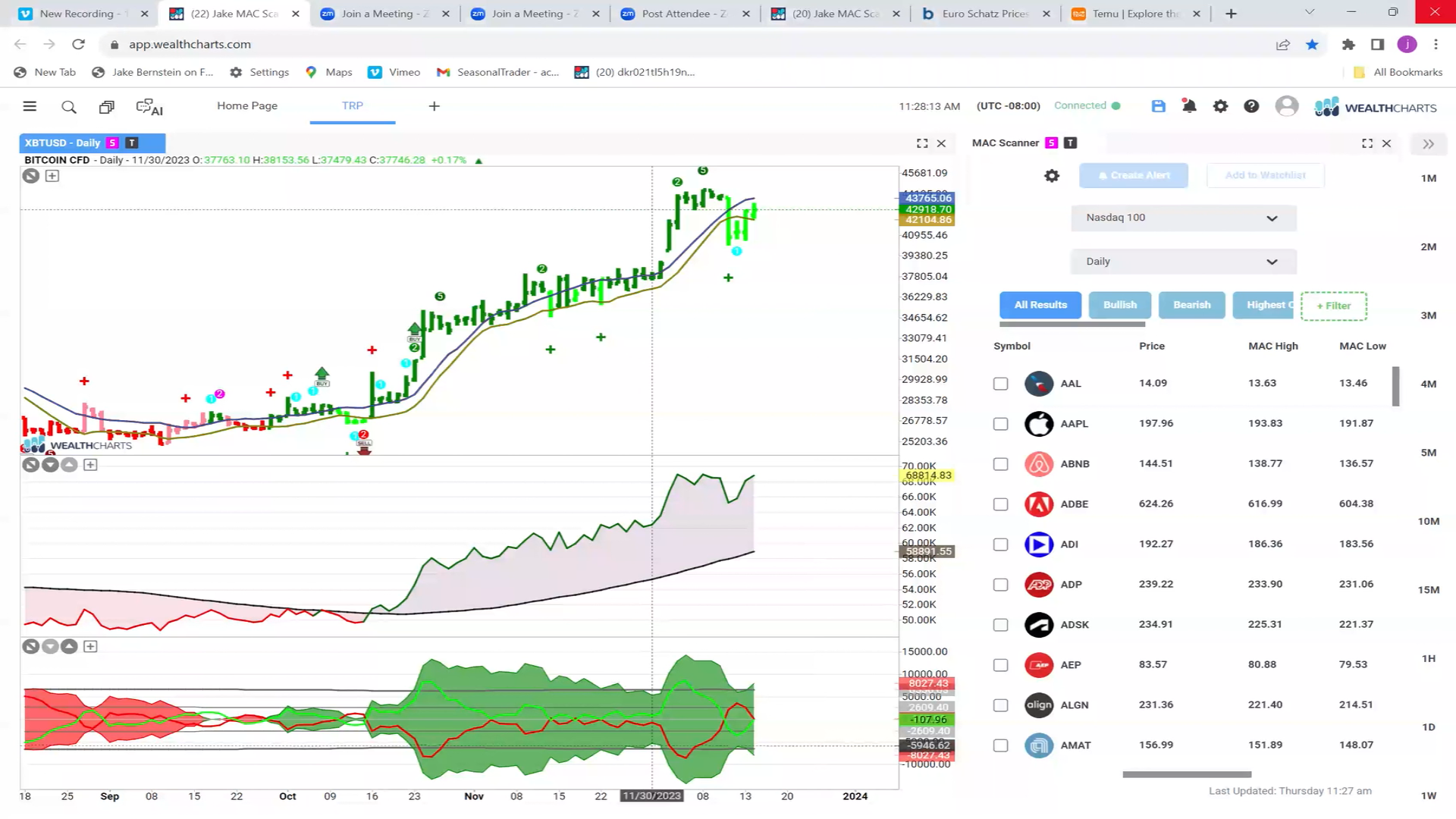Select the 1M timeframe in sidebar
Viewport: 1456px width, 819px height.
point(1429,179)
